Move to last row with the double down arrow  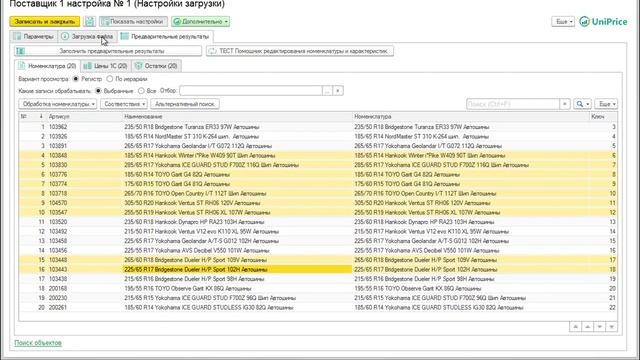611,327
